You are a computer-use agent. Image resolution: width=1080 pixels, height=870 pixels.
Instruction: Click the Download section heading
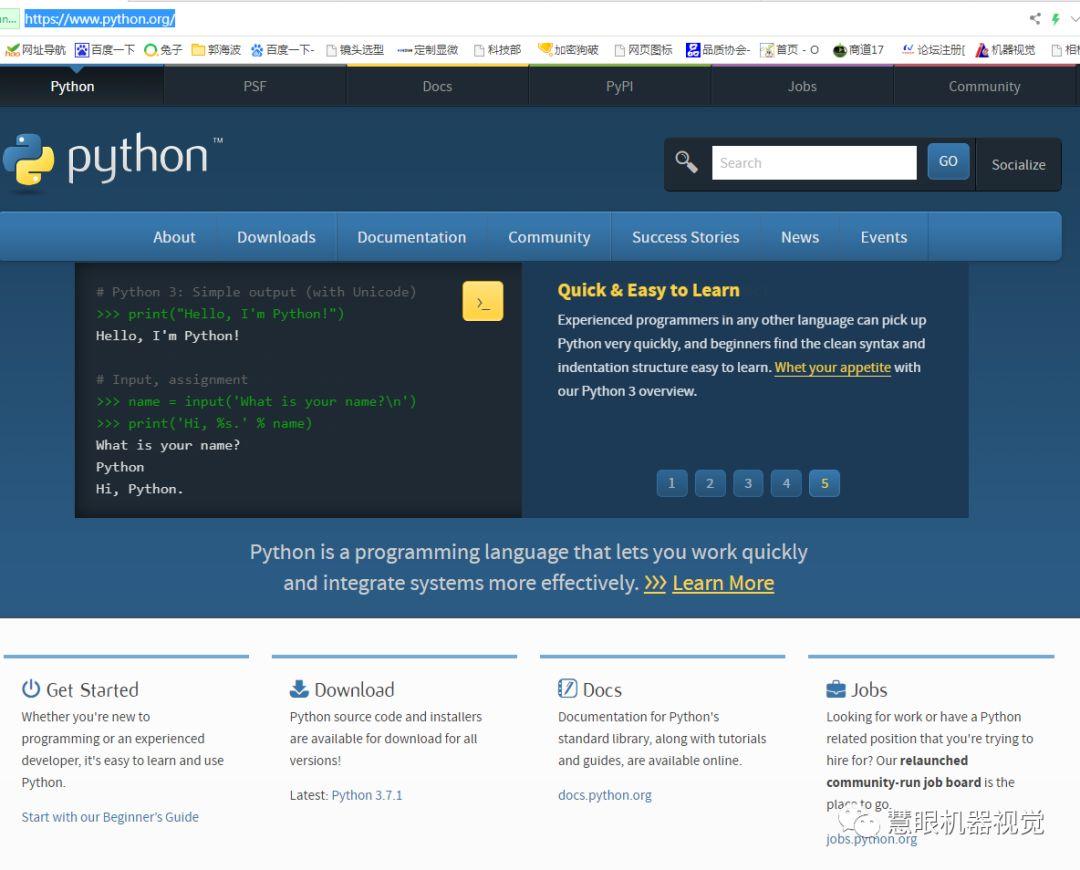354,690
